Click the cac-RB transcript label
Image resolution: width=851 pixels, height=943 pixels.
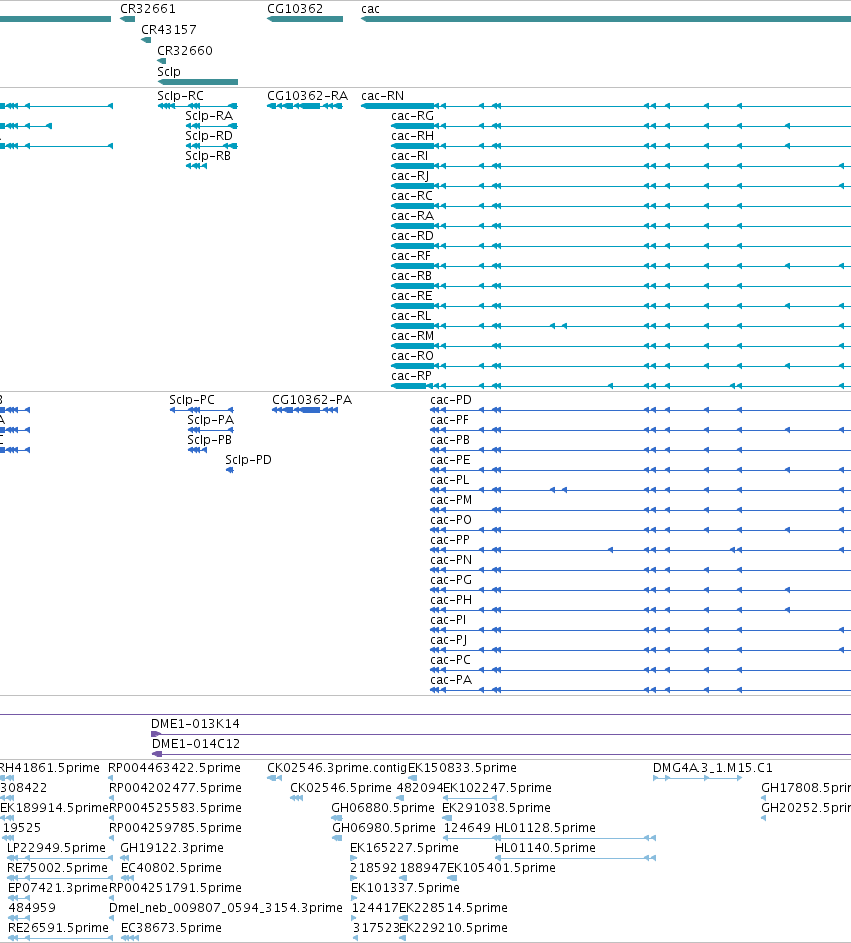tap(411, 276)
